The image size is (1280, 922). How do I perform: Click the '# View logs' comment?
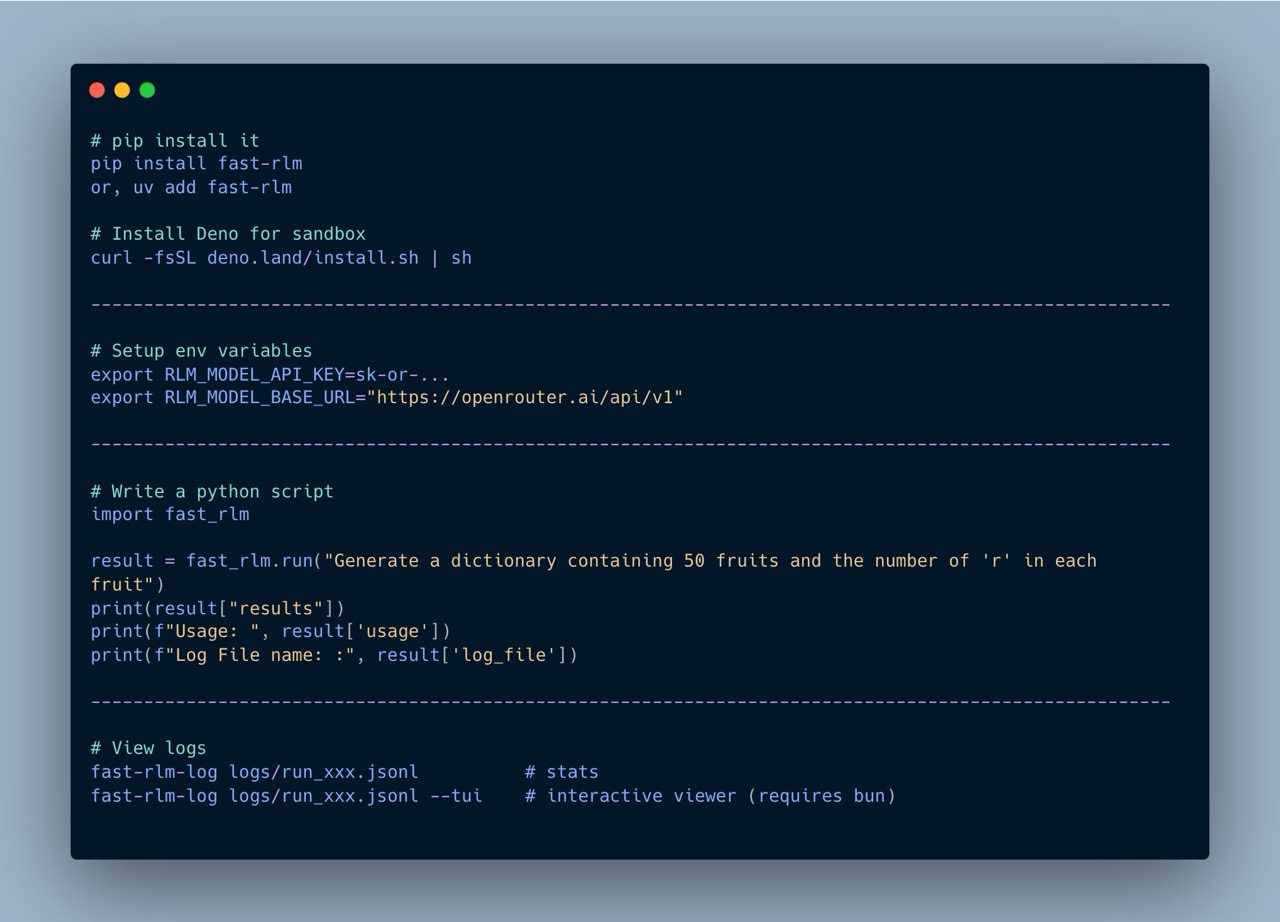pyautogui.click(x=148, y=748)
